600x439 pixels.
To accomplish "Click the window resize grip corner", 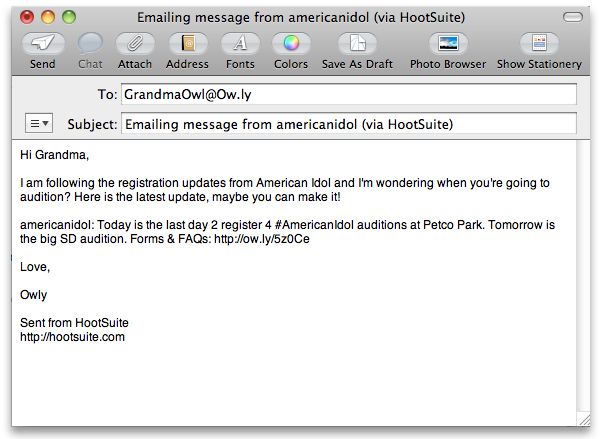I will (583, 419).
